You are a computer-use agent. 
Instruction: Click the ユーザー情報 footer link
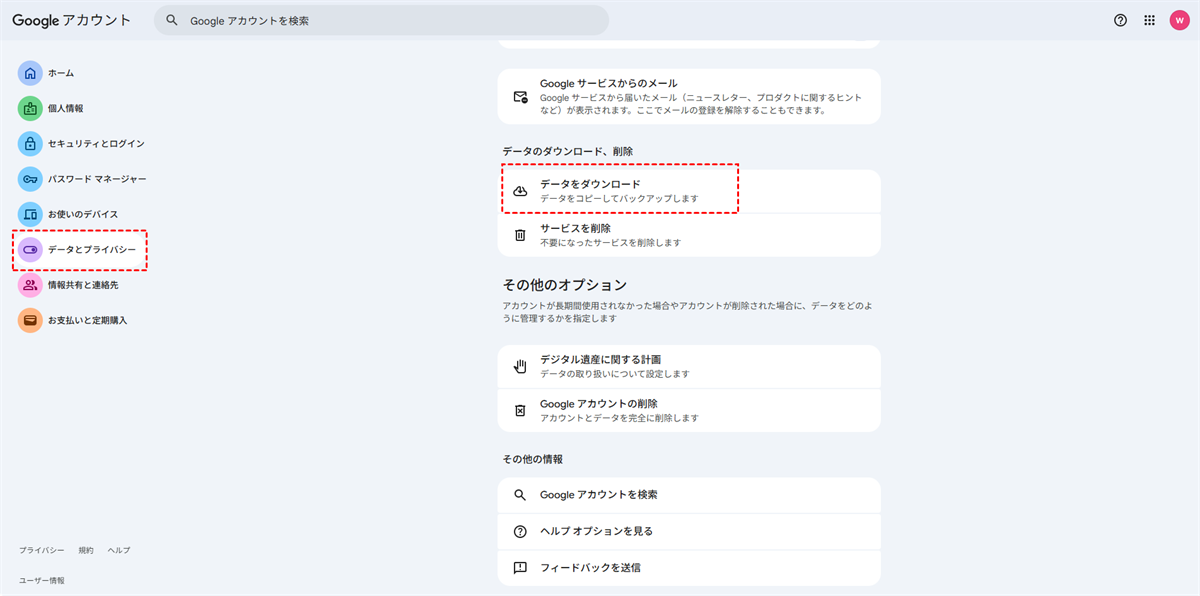[42, 580]
